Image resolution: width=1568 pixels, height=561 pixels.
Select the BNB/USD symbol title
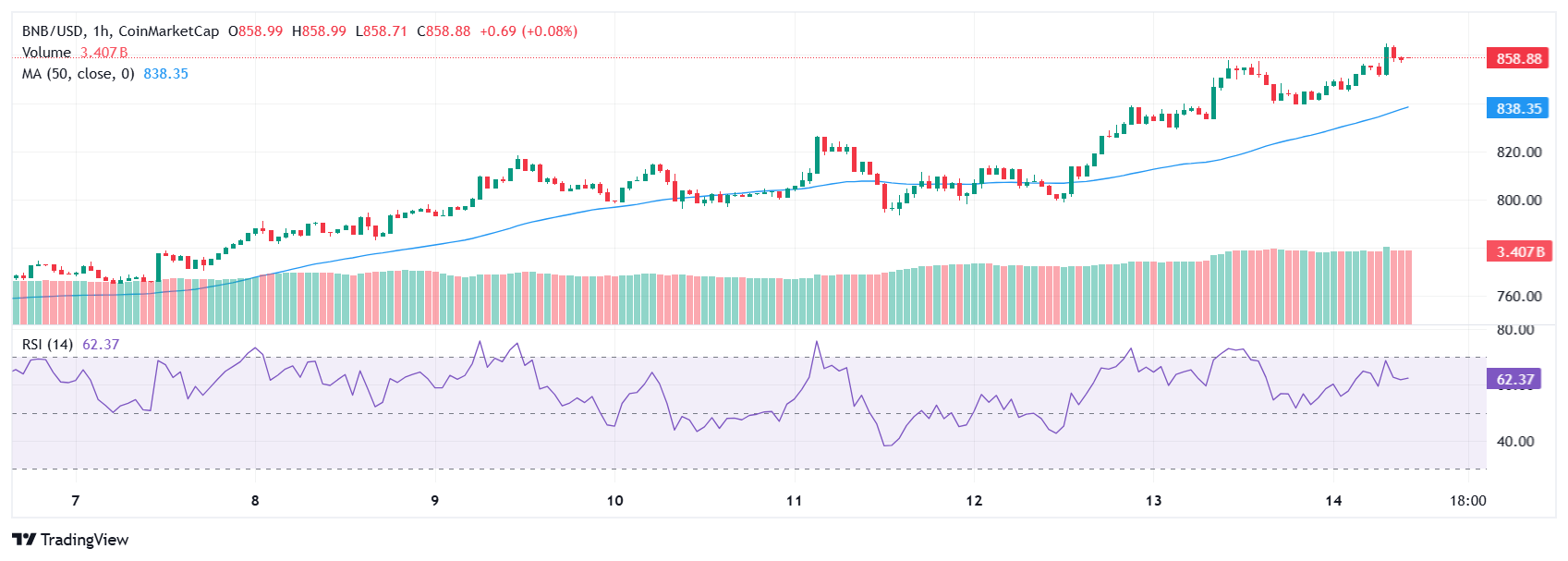[52, 31]
